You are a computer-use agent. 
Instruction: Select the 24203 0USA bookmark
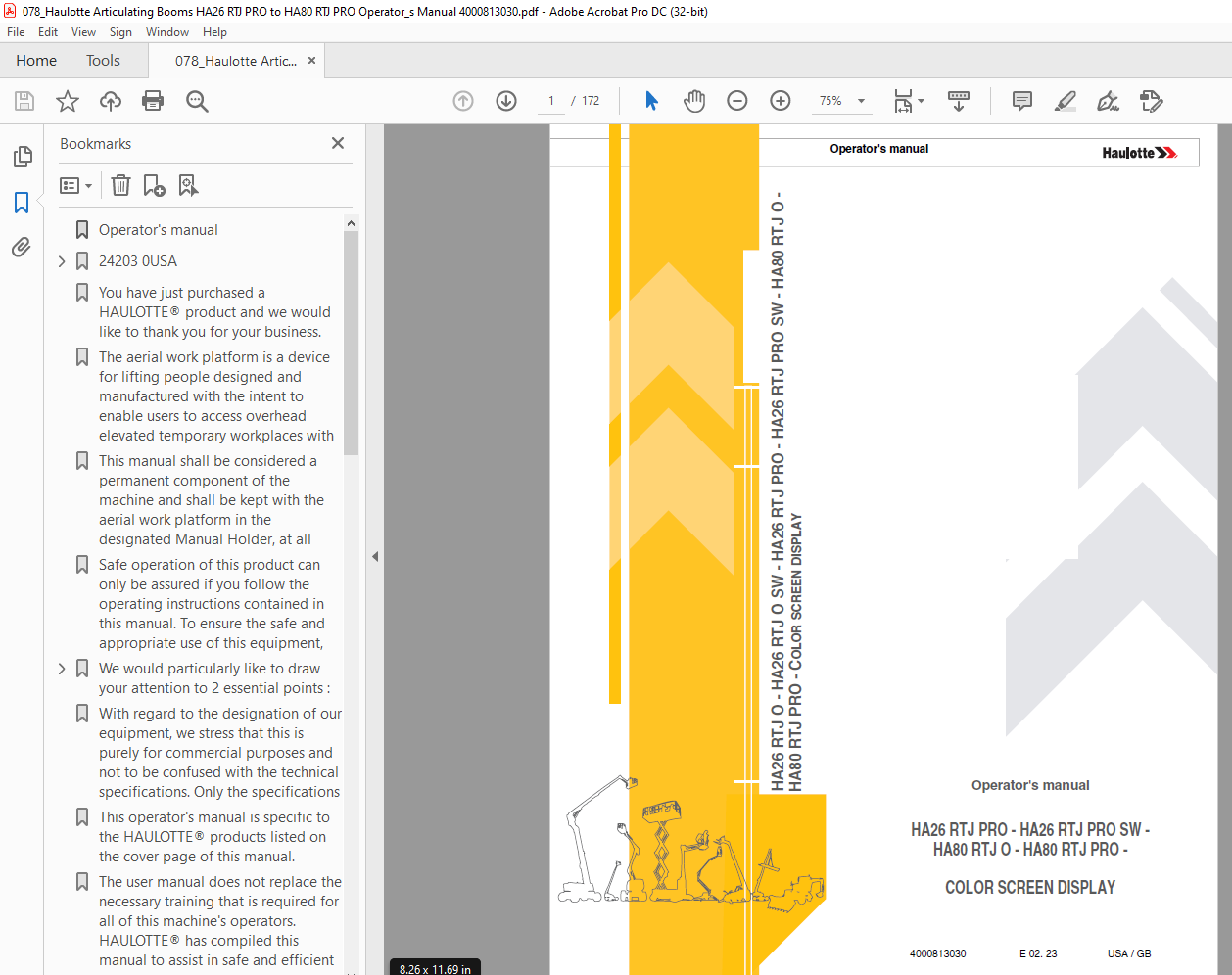click(x=138, y=261)
